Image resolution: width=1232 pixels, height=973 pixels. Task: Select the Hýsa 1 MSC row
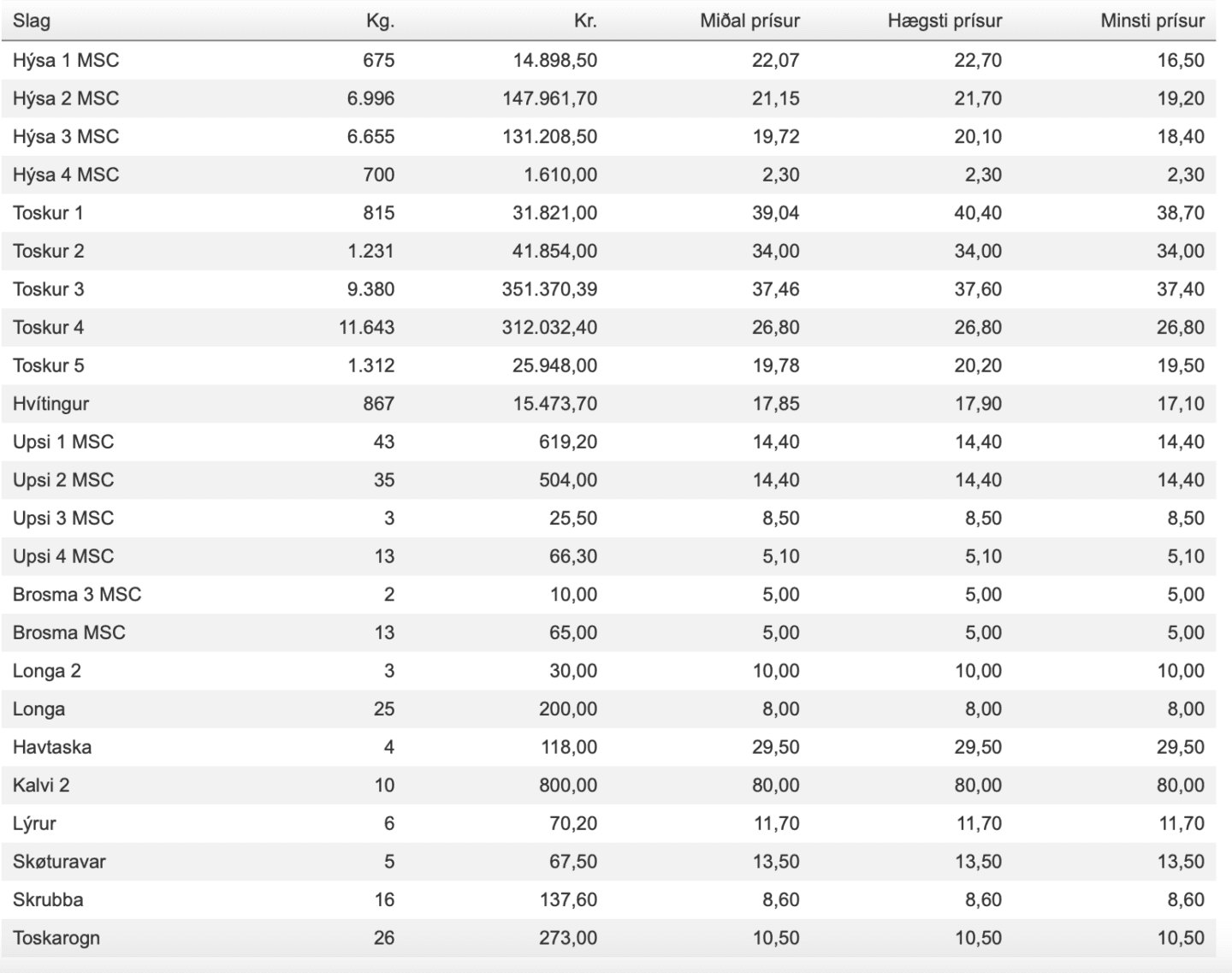point(608,60)
